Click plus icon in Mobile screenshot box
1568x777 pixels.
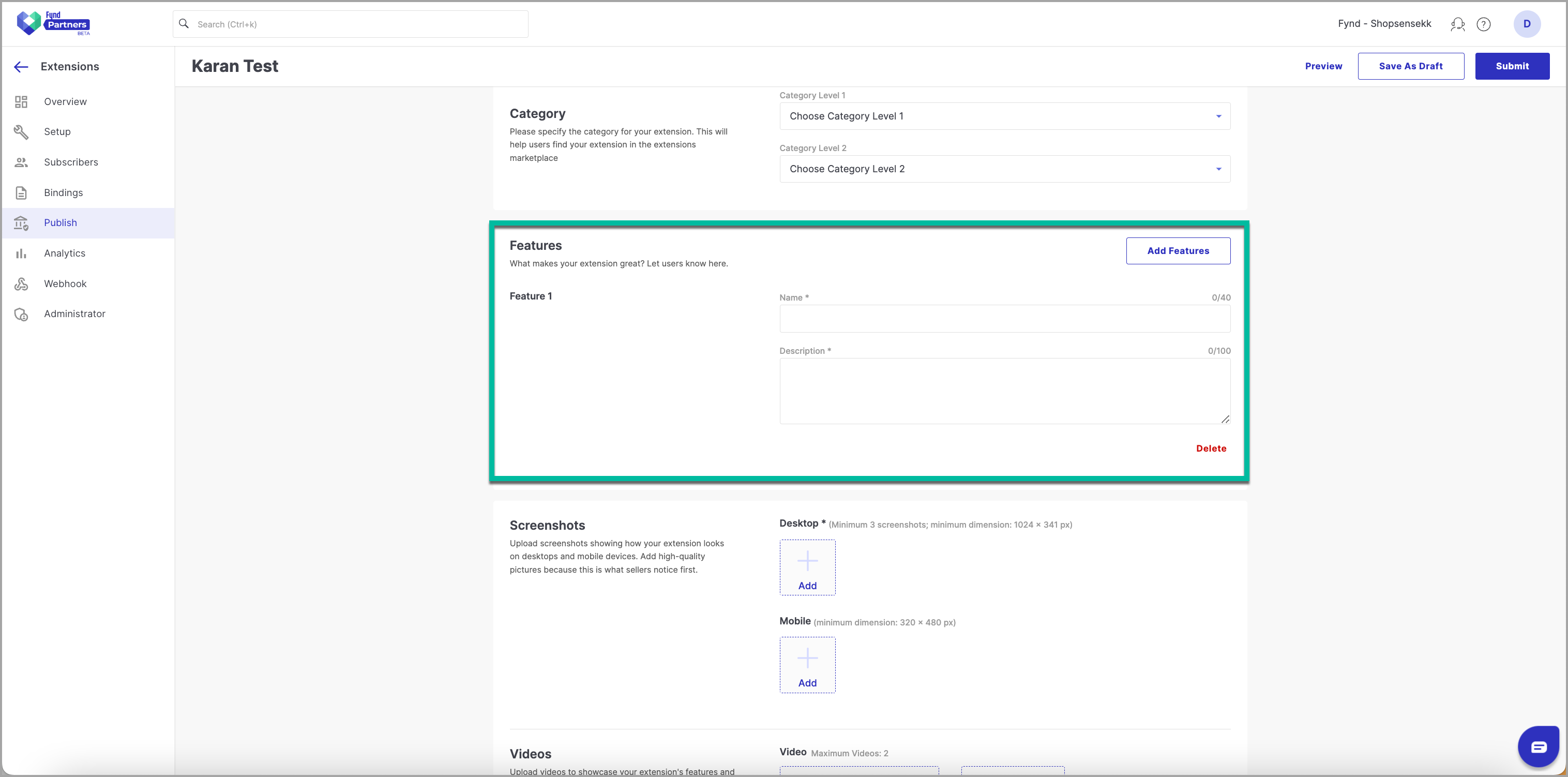[807, 658]
